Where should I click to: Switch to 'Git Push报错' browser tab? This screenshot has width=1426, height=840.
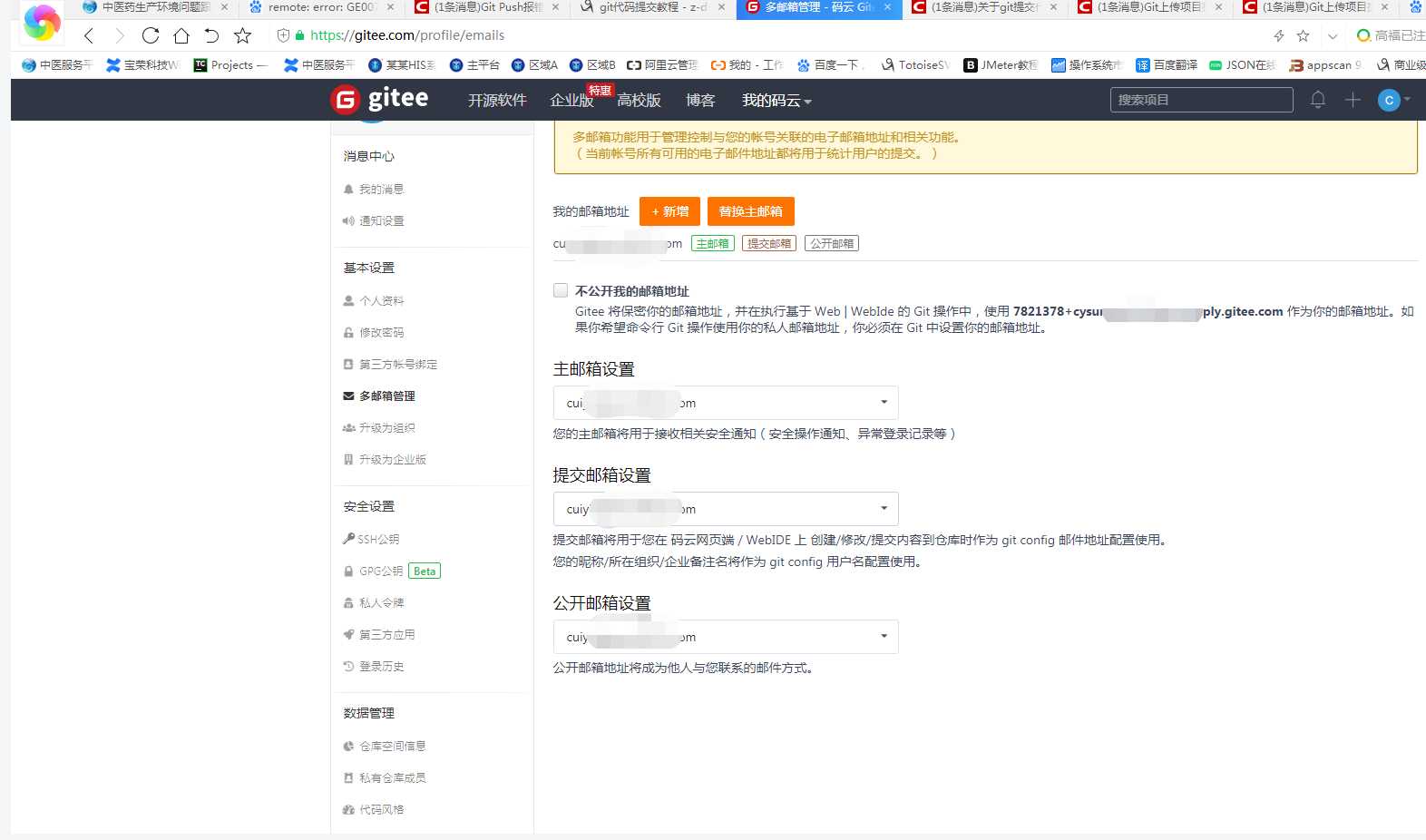488,7
